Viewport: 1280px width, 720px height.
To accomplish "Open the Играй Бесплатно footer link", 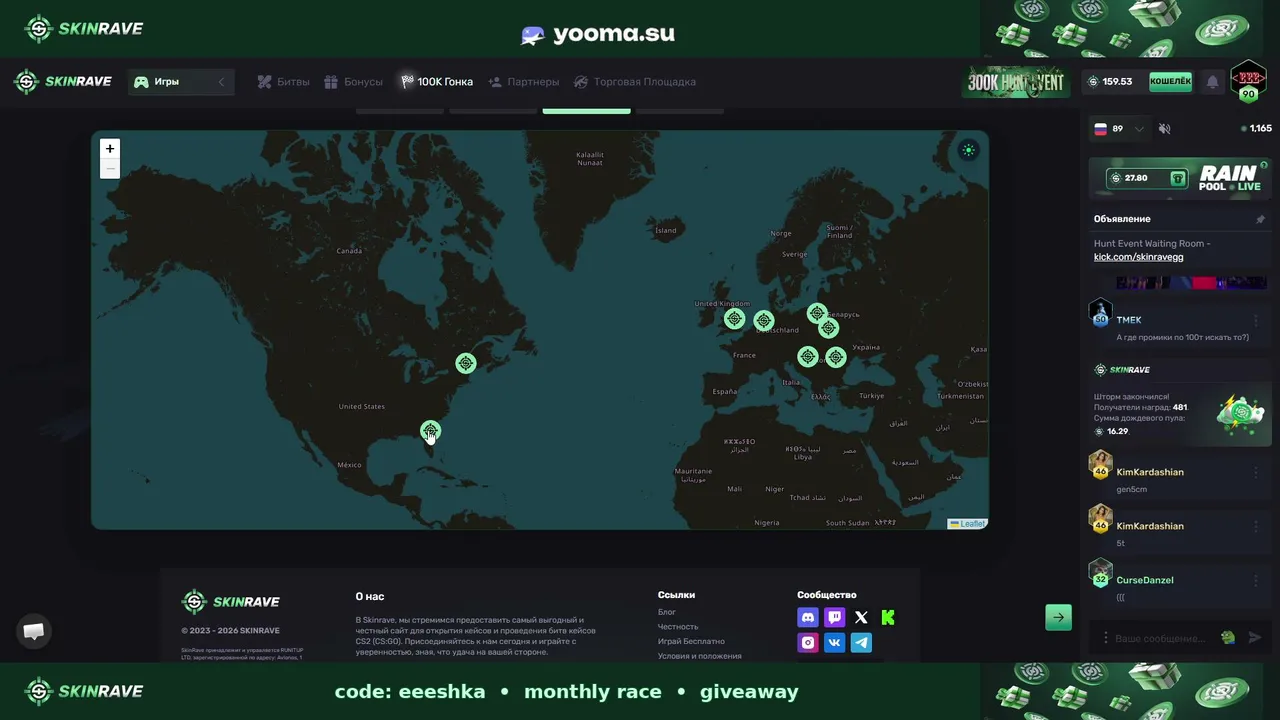I will pos(691,641).
